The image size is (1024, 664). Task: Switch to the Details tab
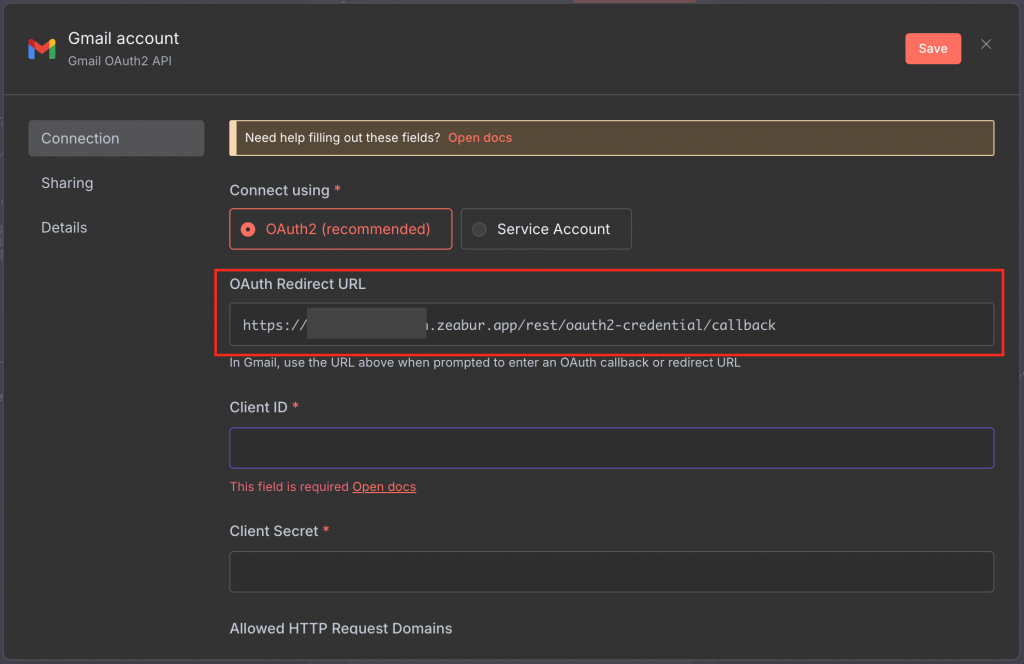point(64,227)
